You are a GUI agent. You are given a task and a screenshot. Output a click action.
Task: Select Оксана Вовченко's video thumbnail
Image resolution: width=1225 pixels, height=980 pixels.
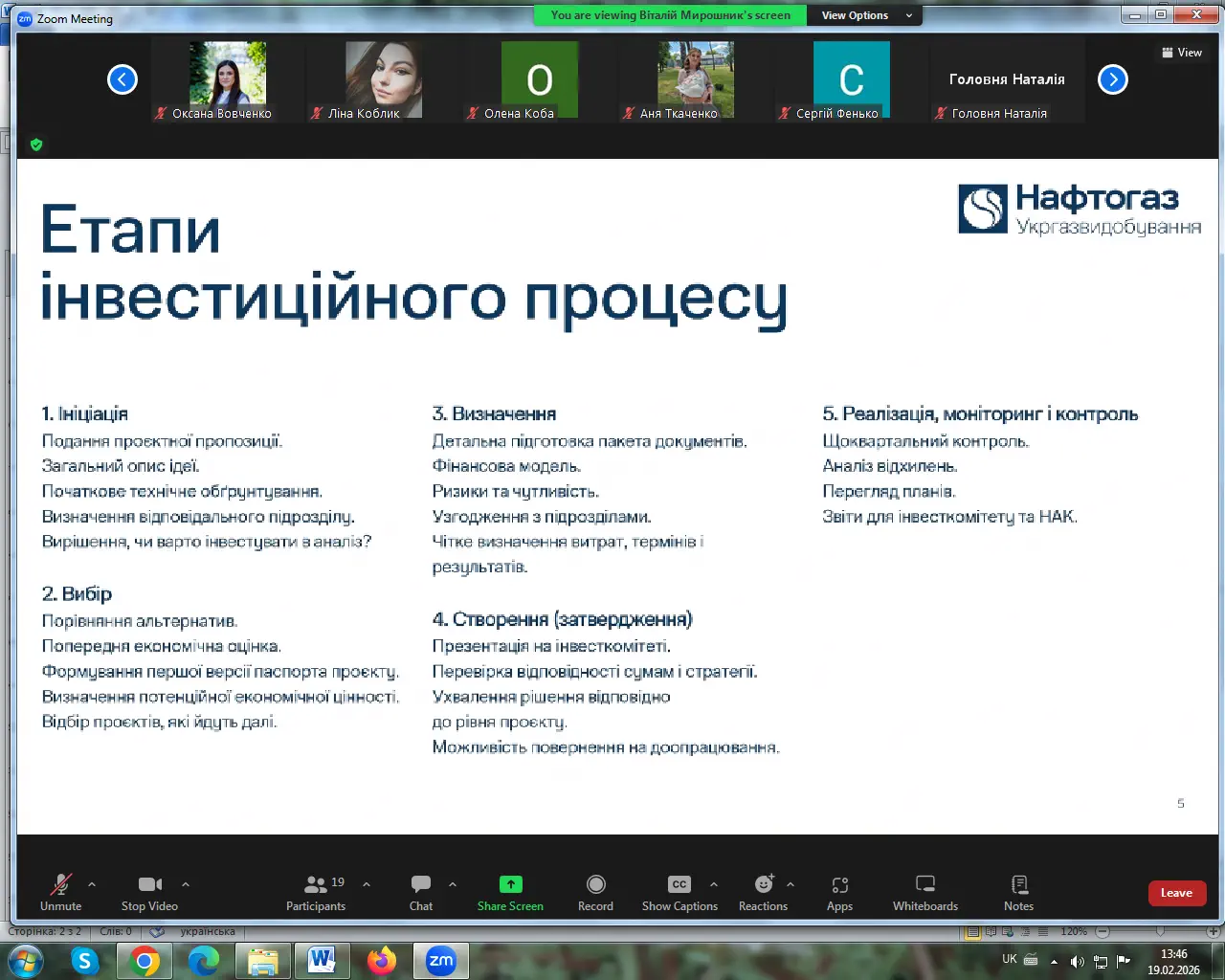pyautogui.click(x=227, y=75)
